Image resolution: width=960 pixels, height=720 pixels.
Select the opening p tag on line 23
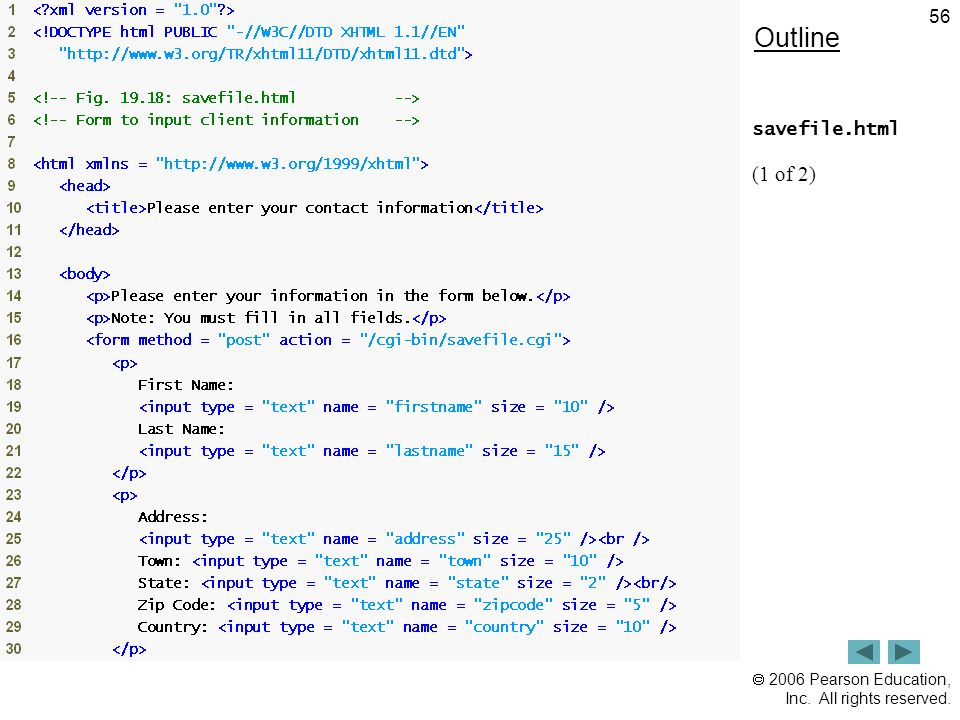[x=125, y=495]
